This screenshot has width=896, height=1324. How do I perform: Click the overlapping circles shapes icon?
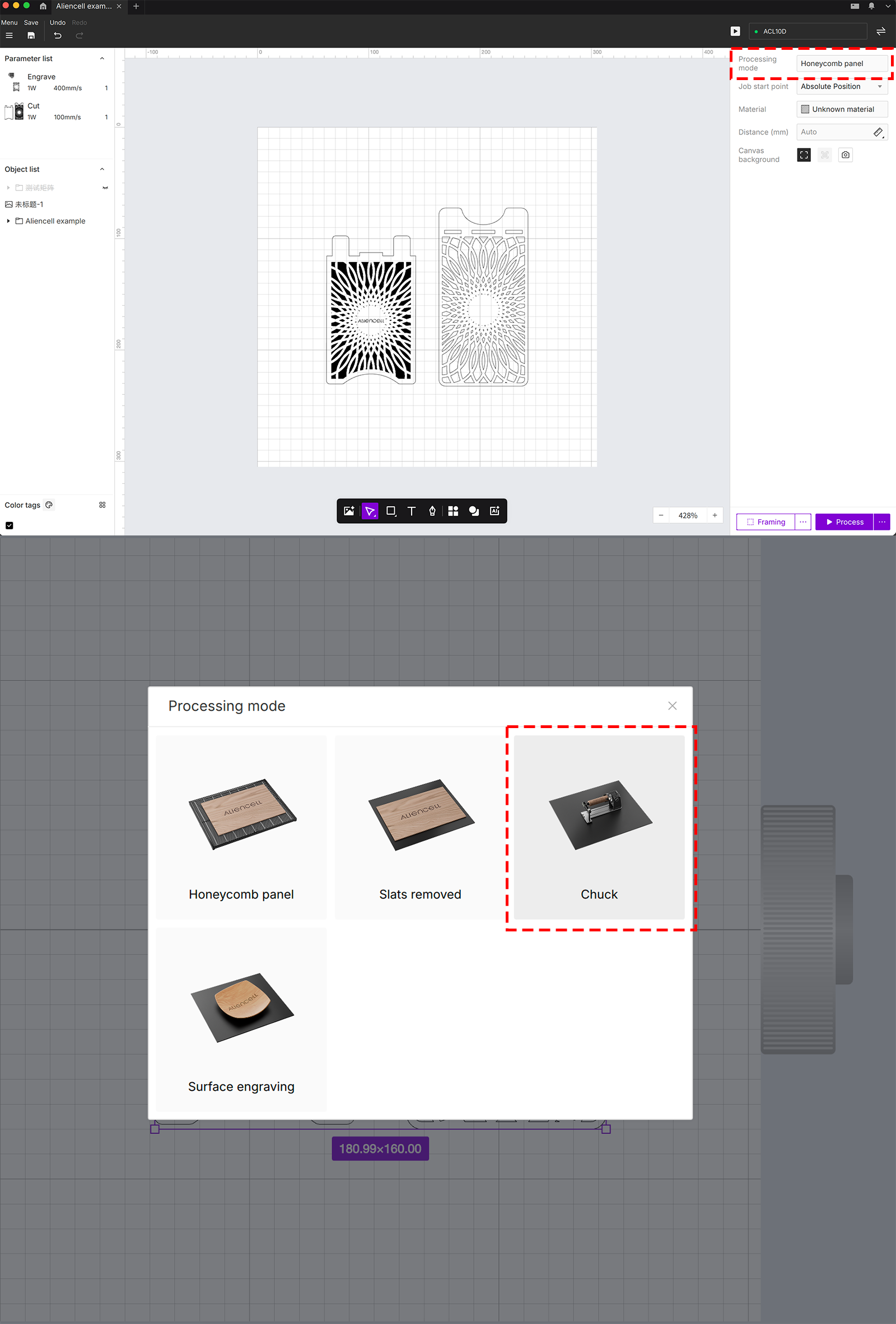[474, 511]
